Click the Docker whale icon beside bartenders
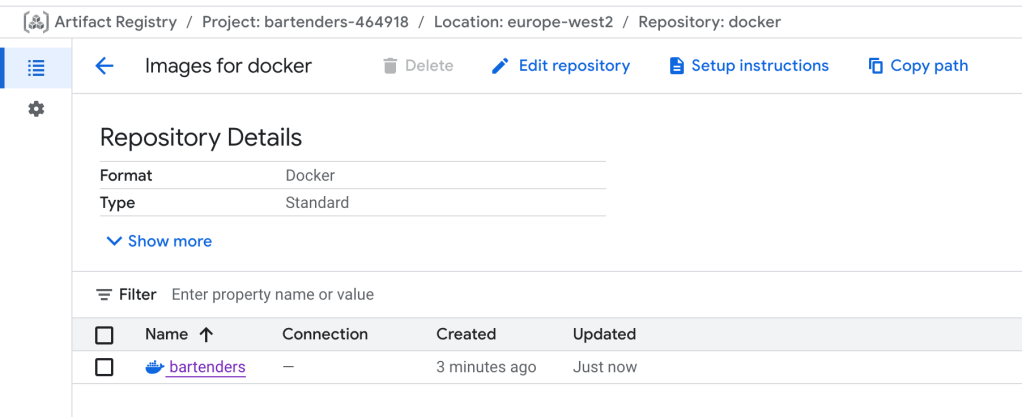 point(154,367)
